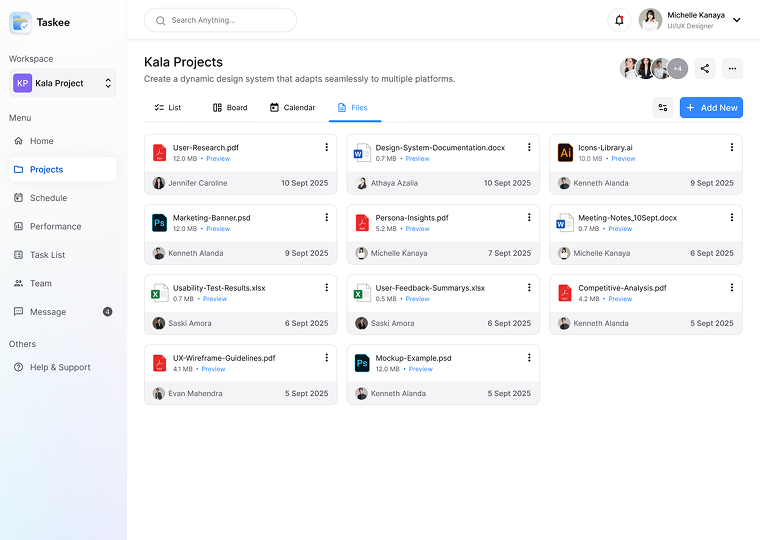This screenshot has height=540, width=760.
Task: Open Team in sidebar menu
Action: [63, 284]
